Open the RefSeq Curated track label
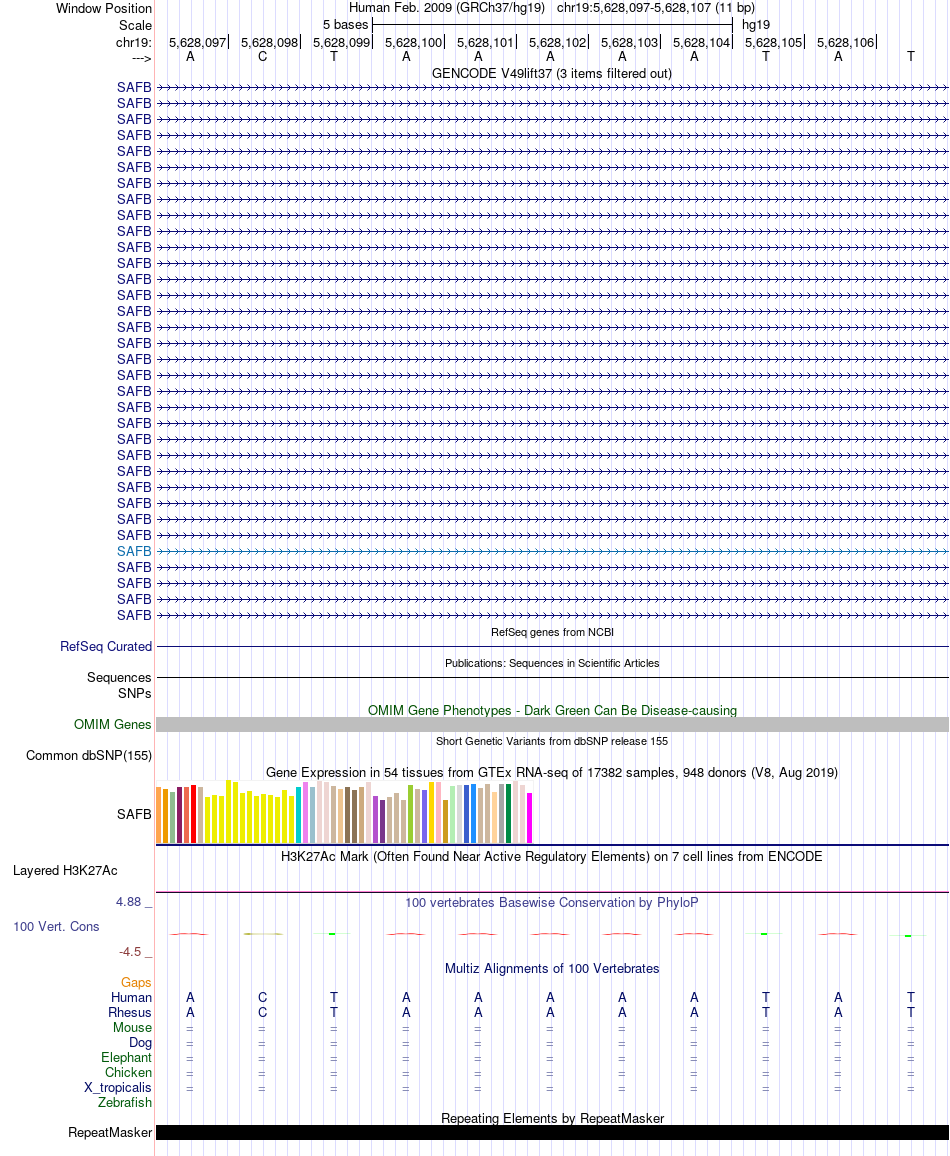The width and height of the screenshot is (950, 1156). coord(106,647)
